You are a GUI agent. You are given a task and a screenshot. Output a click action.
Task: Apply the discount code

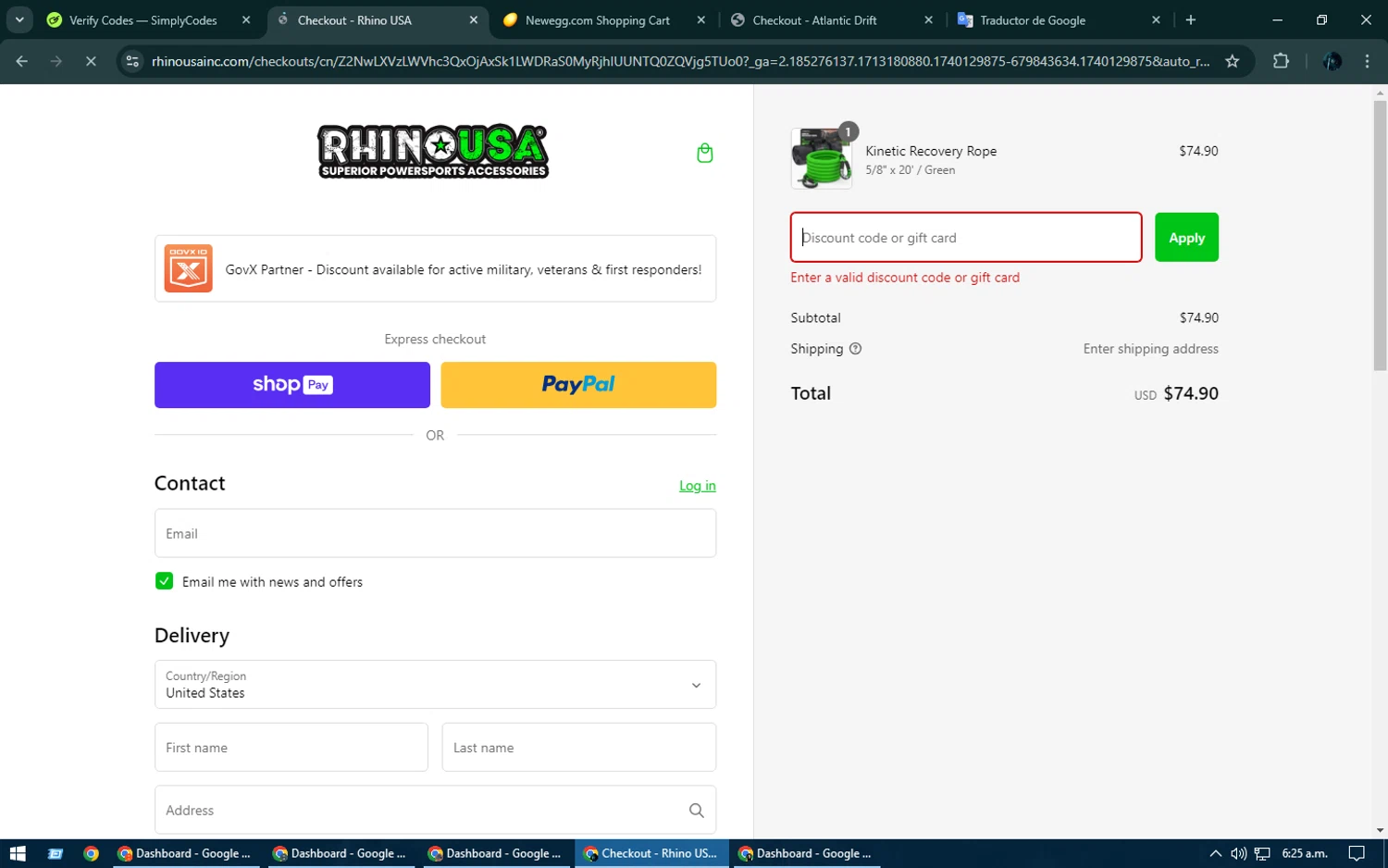pos(1186,238)
